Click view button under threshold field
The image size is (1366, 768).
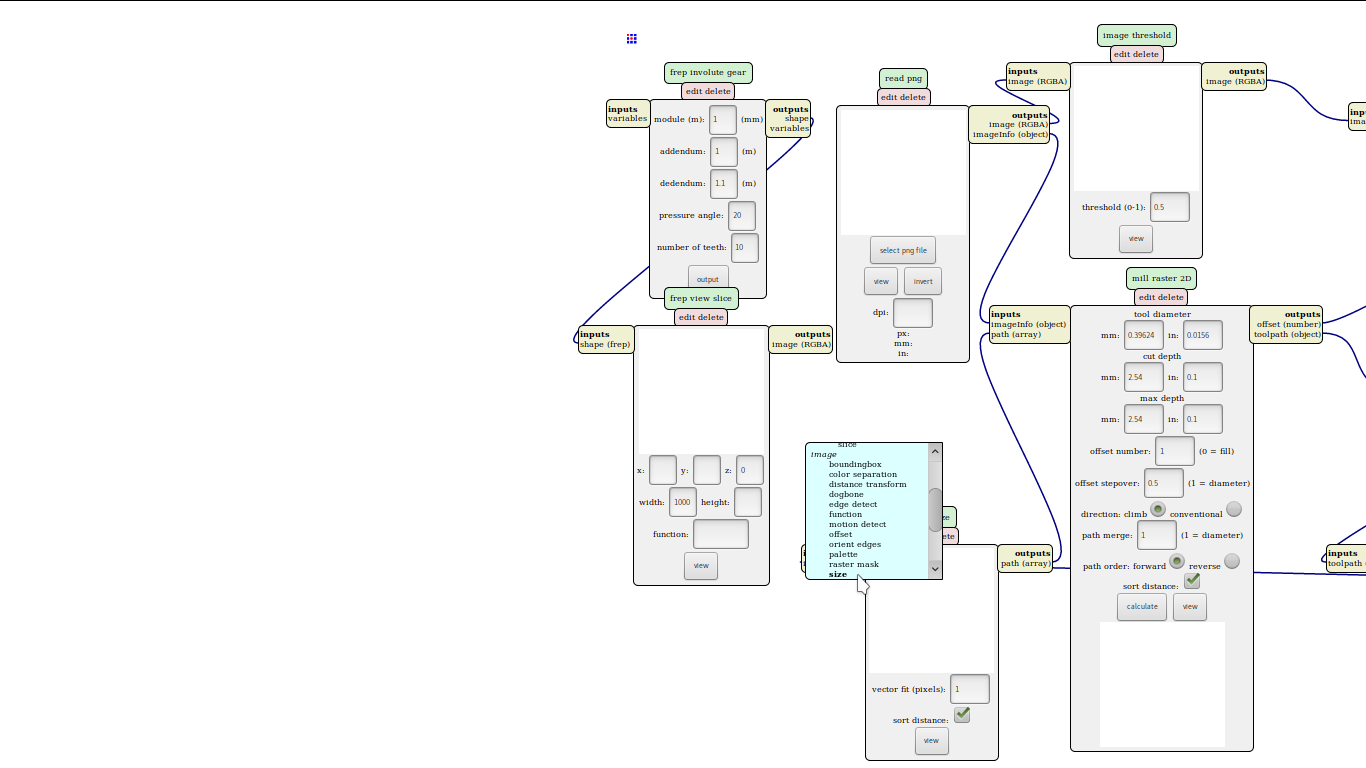[x=1136, y=239]
